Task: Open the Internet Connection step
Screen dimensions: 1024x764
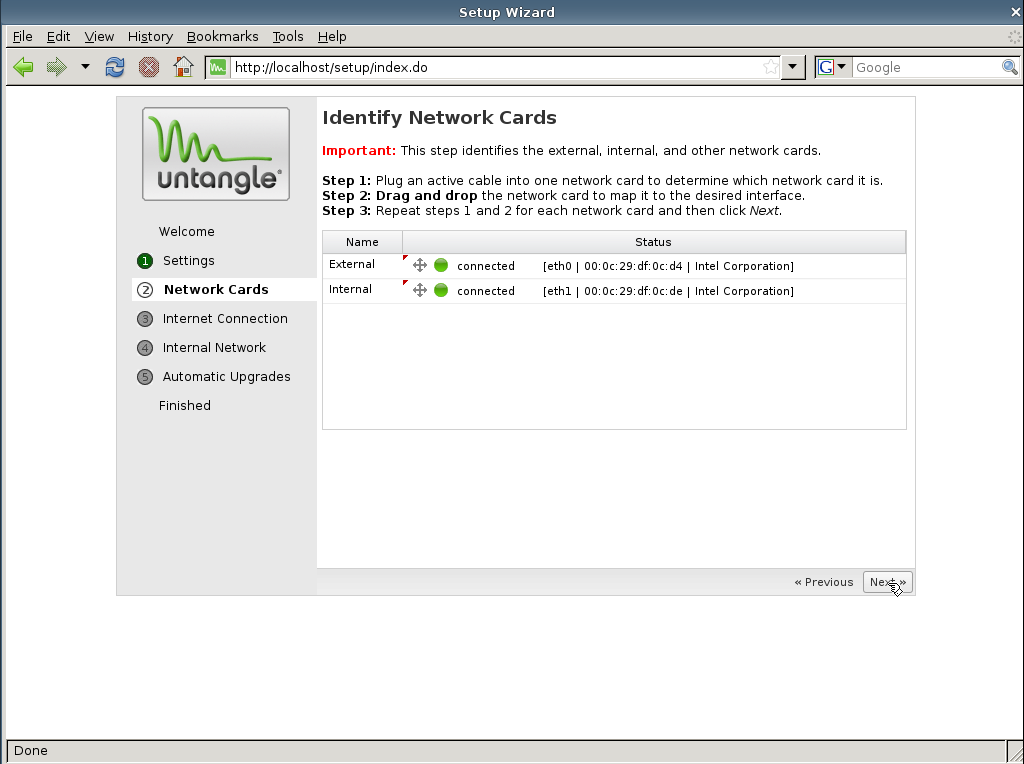Action: 225,319
